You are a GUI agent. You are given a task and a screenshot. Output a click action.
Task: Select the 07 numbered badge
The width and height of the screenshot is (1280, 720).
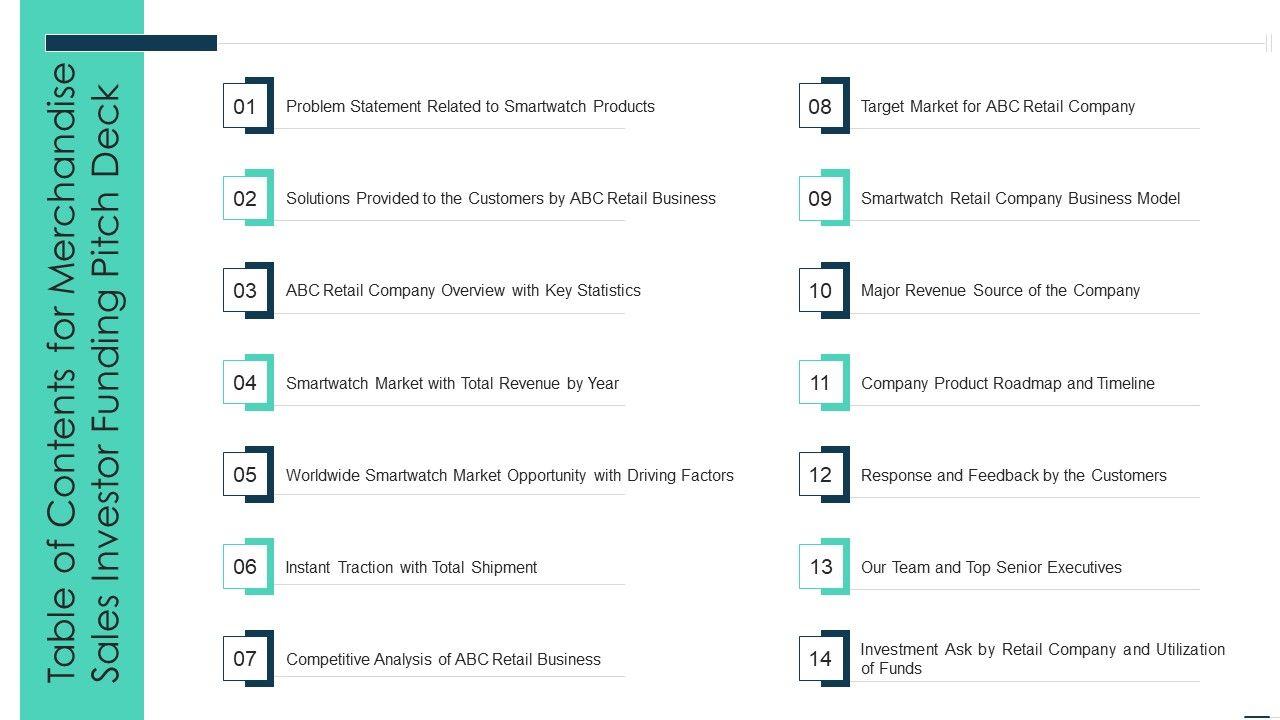pos(245,659)
